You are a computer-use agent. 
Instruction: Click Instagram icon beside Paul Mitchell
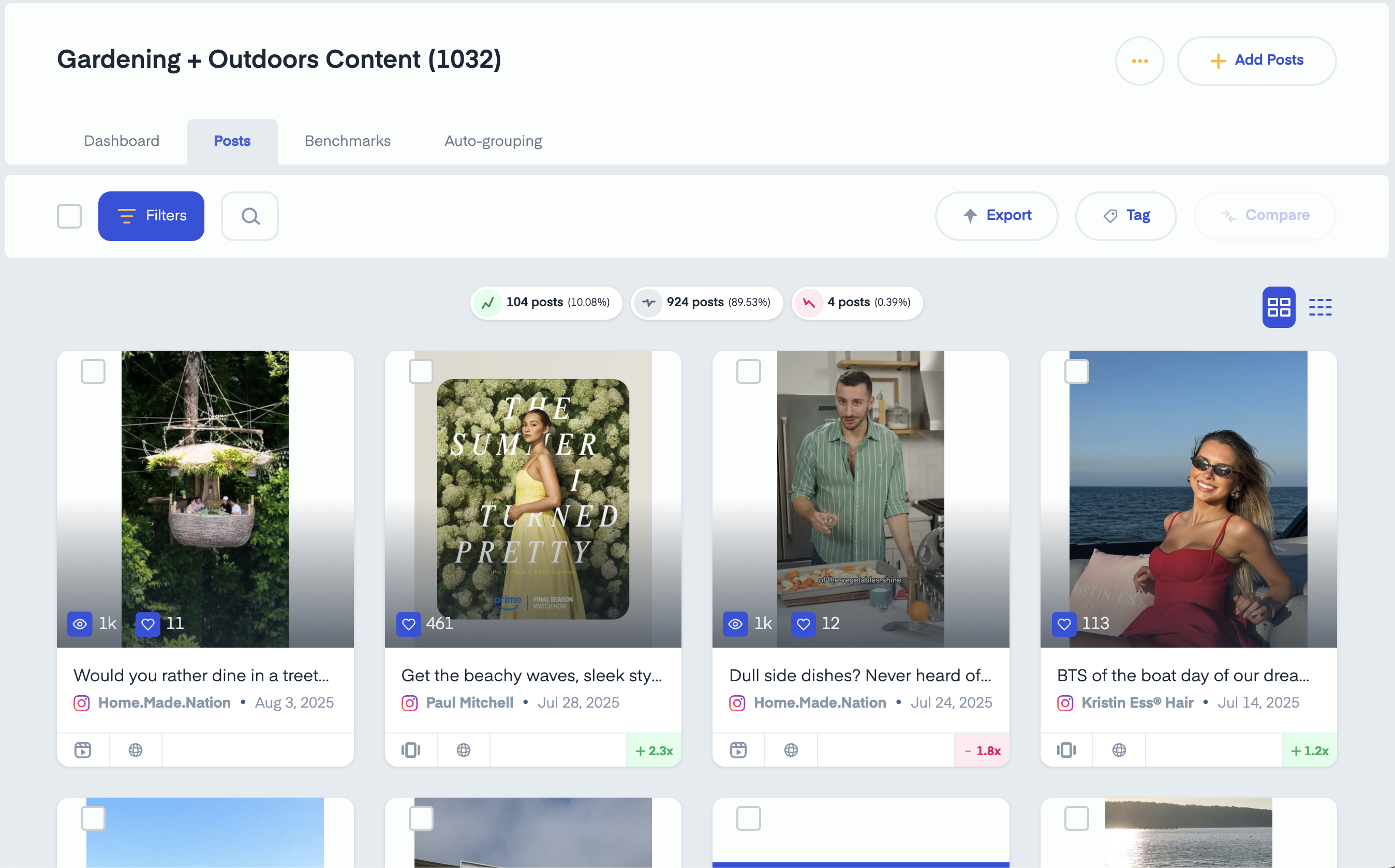(x=409, y=702)
